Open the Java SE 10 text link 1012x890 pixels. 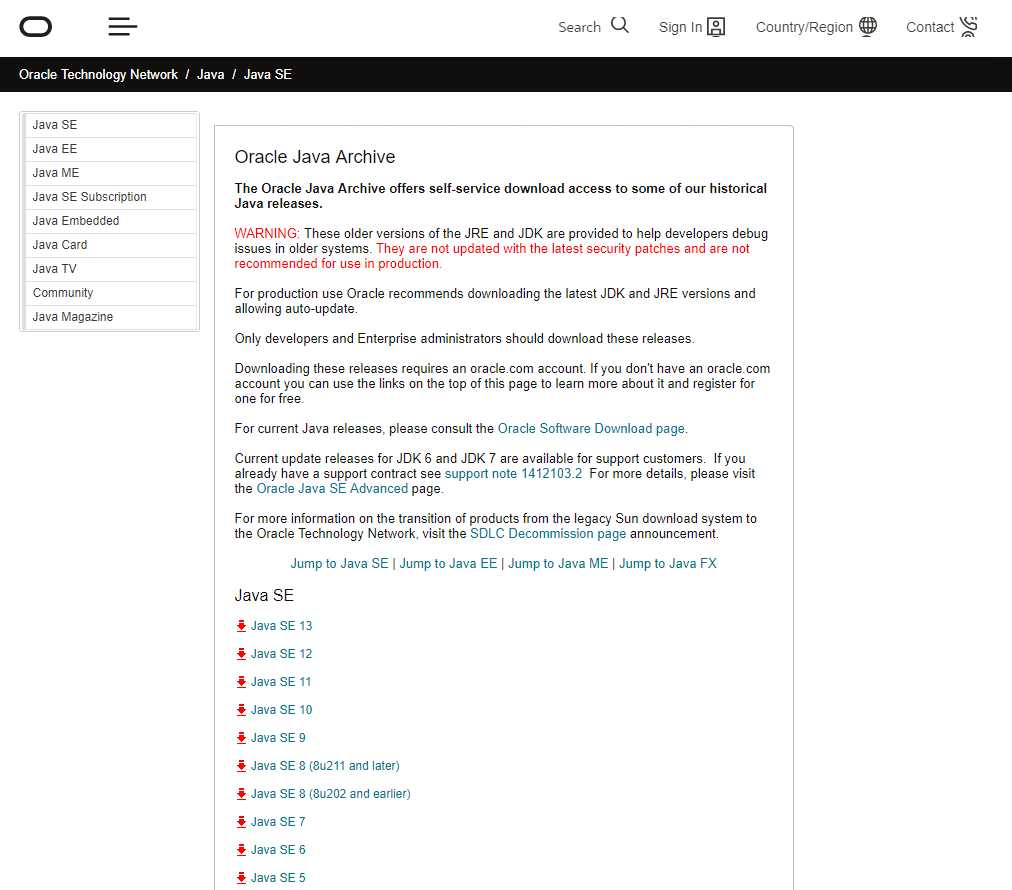(281, 710)
